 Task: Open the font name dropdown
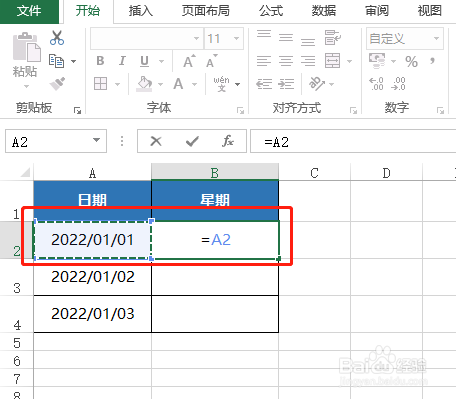196,39
